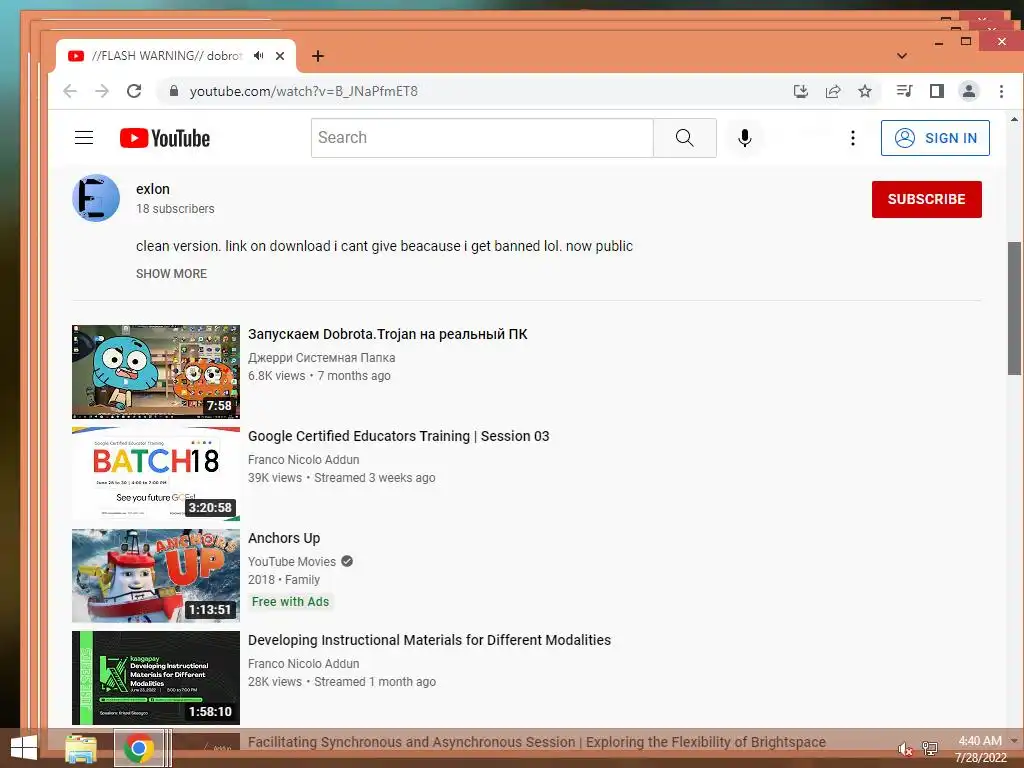Click the '2018 • Family' metadata text

[284, 579]
